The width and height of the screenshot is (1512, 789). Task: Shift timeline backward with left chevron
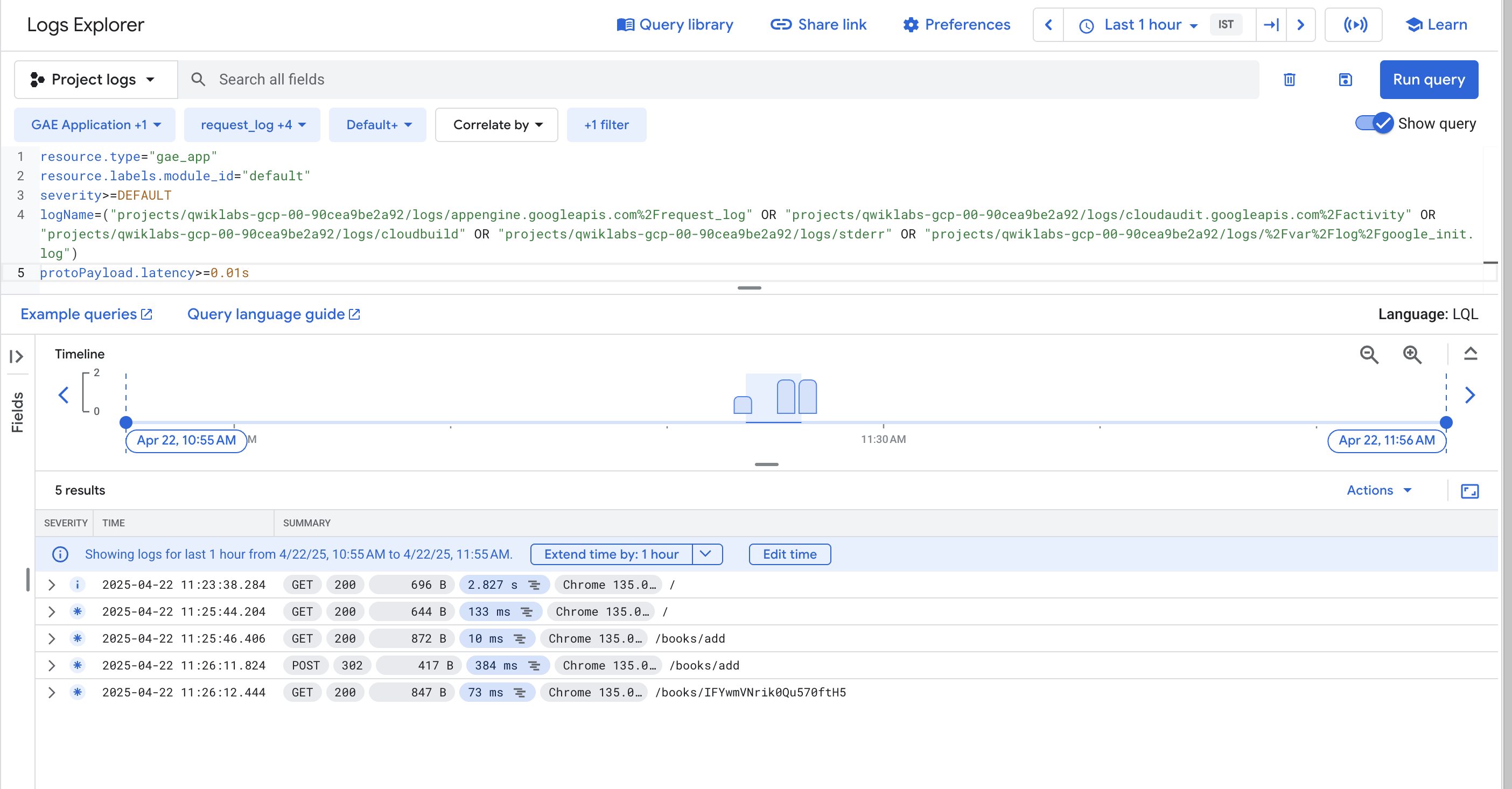[x=64, y=395]
